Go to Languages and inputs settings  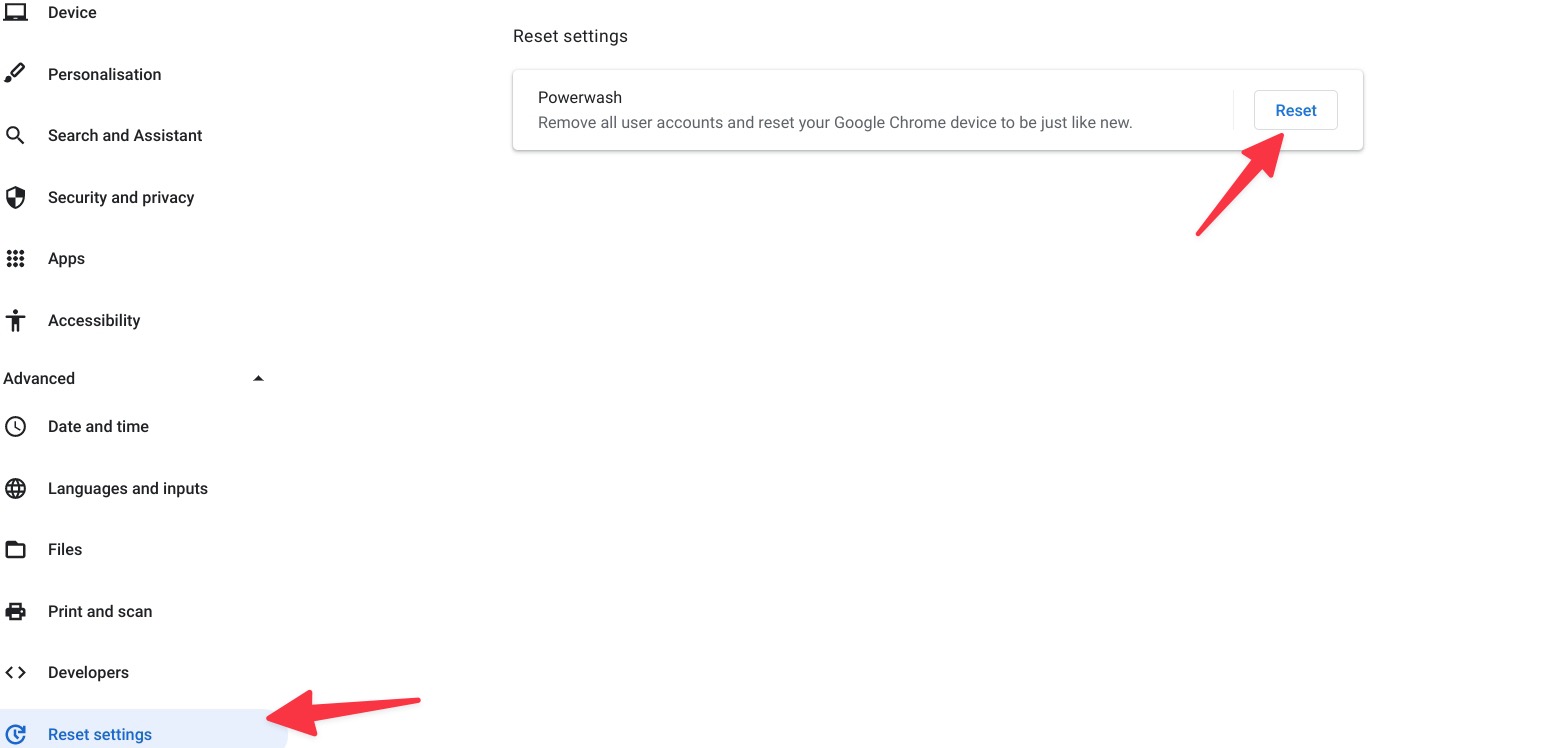pyautogui.click(x=128, y=489)
